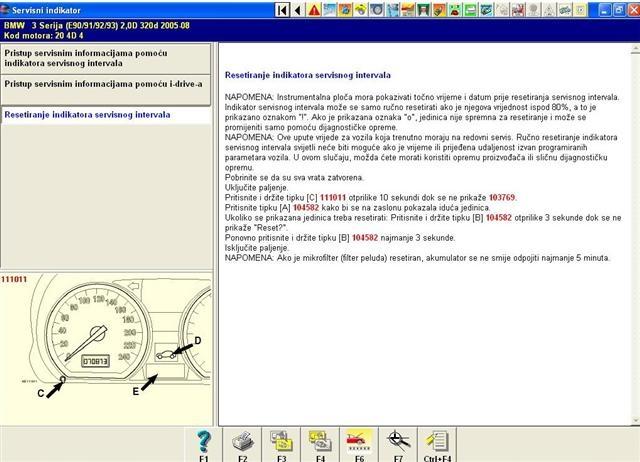Click the F2 printer icon
The height and width of the screenshot is (462, 640).
coord(242,445)
